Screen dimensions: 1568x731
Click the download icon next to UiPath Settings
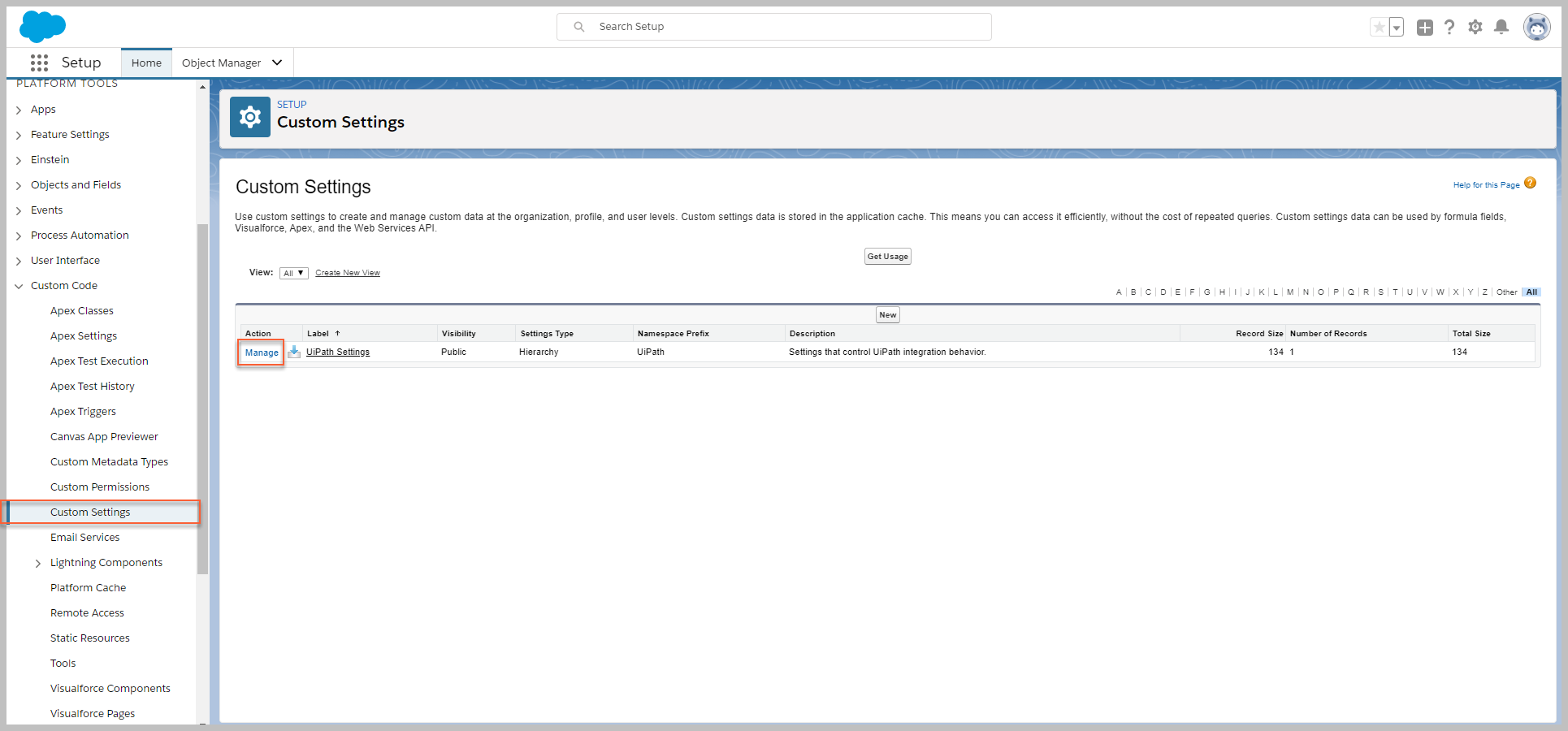click(x=293, y=353)
